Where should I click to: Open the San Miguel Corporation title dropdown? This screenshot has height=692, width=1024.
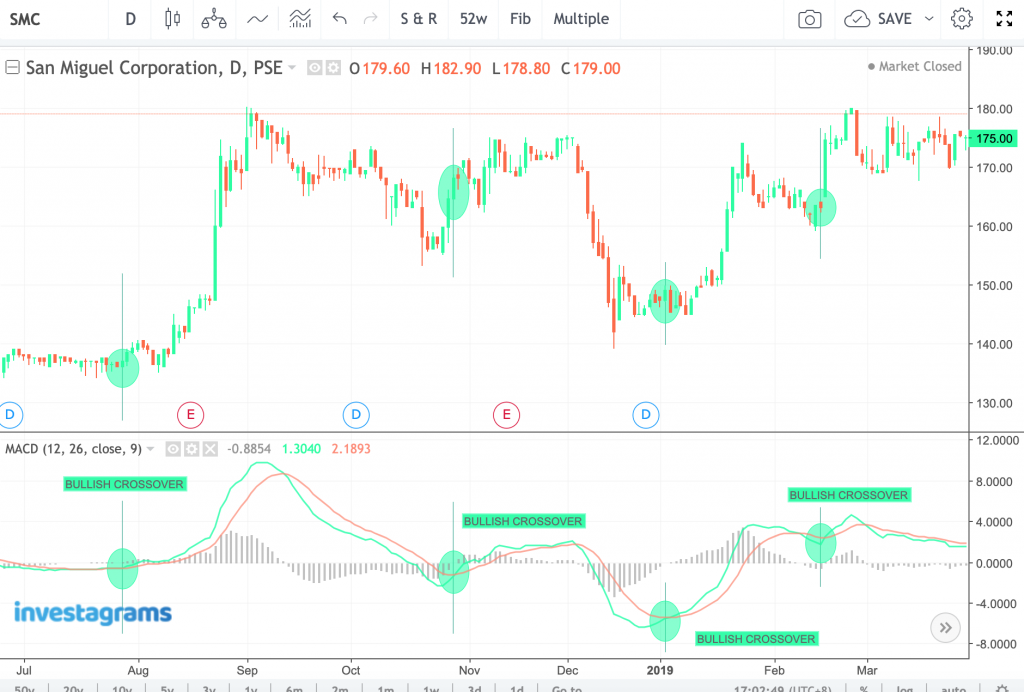pyautogui.click(x=291, y=68)
